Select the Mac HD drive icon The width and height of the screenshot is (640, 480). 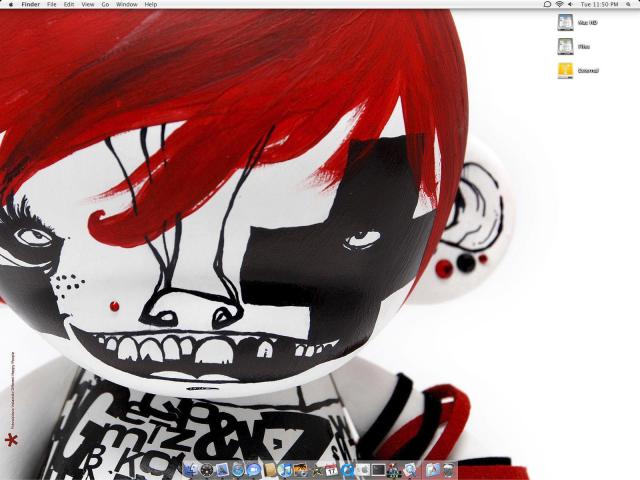coord(565,22)
